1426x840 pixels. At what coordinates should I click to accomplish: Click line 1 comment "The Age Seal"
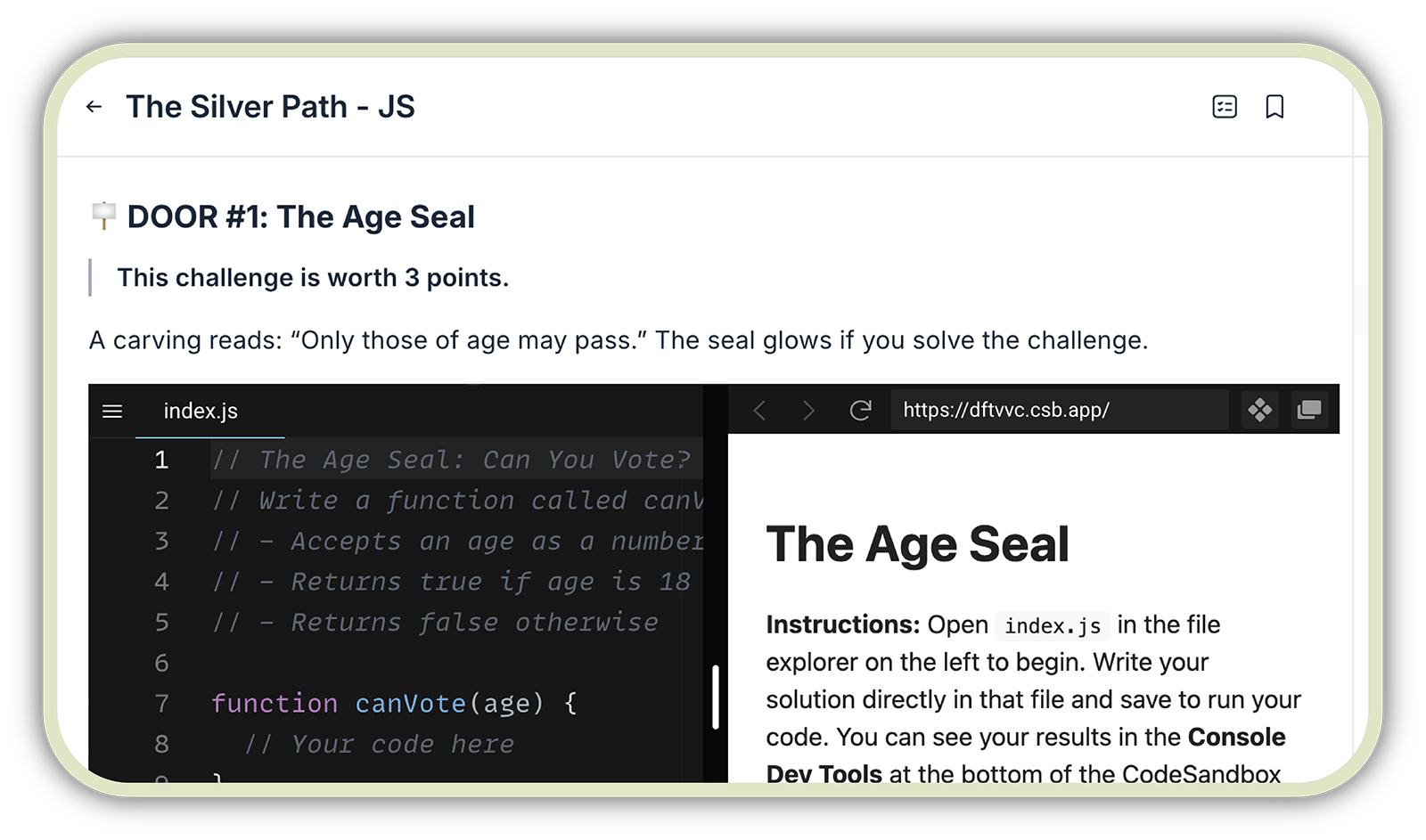pyautogui.click(x=451, y=460)
